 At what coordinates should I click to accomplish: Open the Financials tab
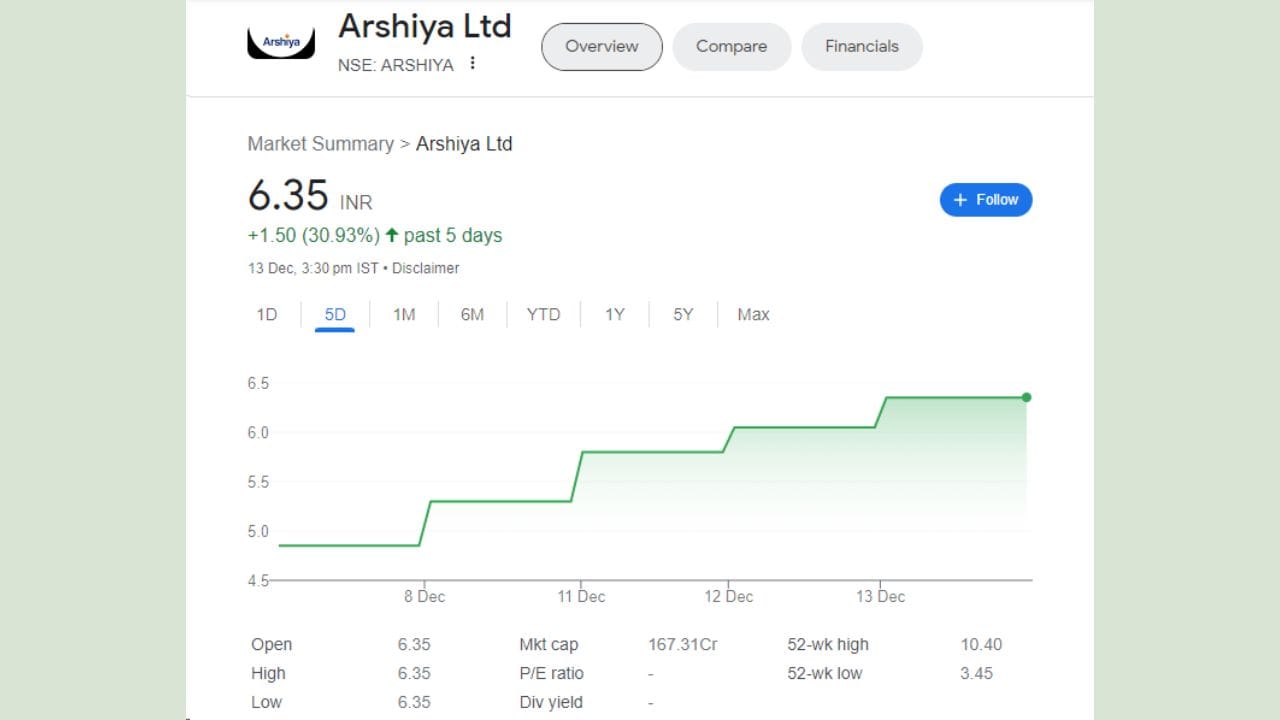pyautogui.click(x=861, y=47)
